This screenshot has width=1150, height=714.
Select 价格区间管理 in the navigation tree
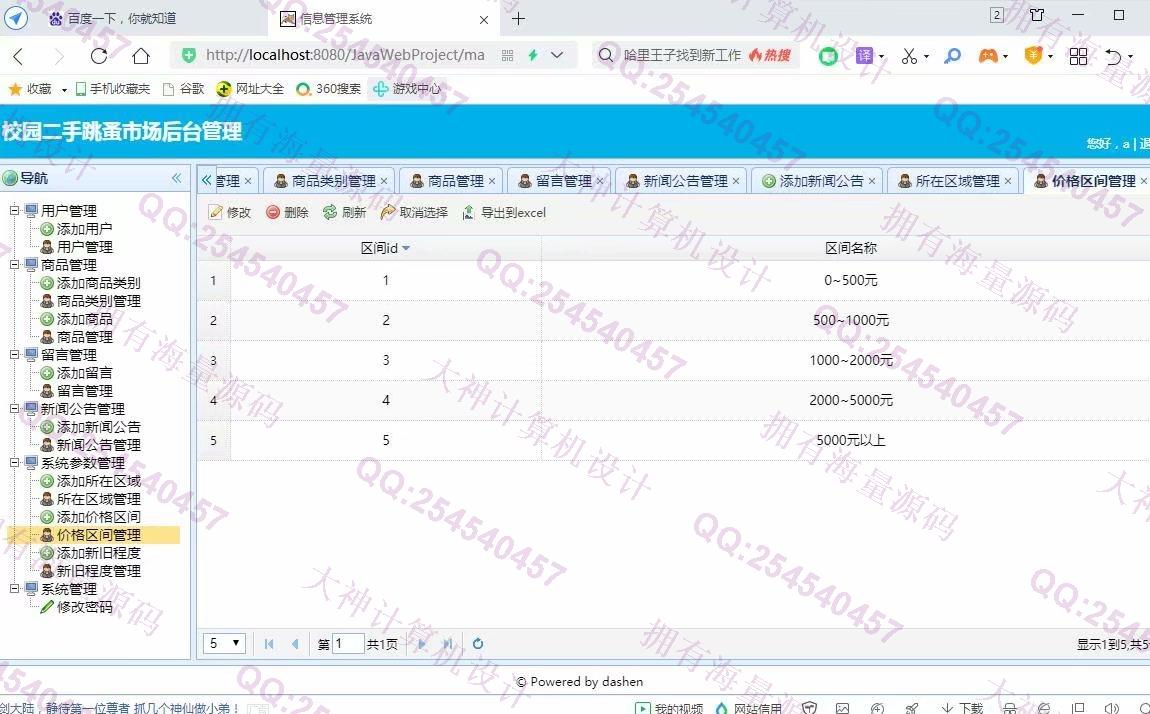(x=98, y=535)
